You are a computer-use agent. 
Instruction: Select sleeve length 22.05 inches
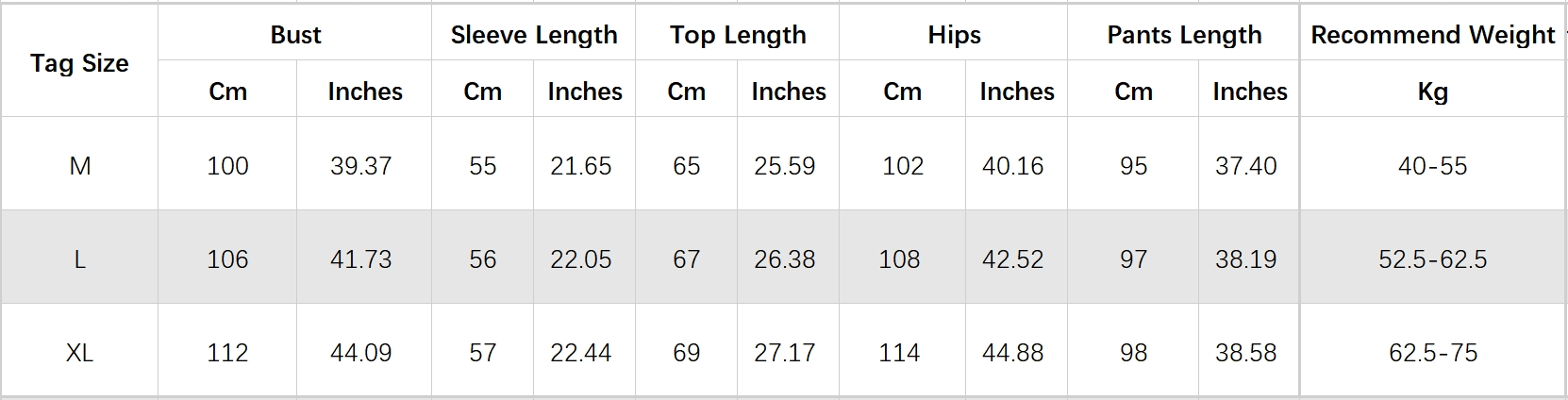(x=581, y=259)
